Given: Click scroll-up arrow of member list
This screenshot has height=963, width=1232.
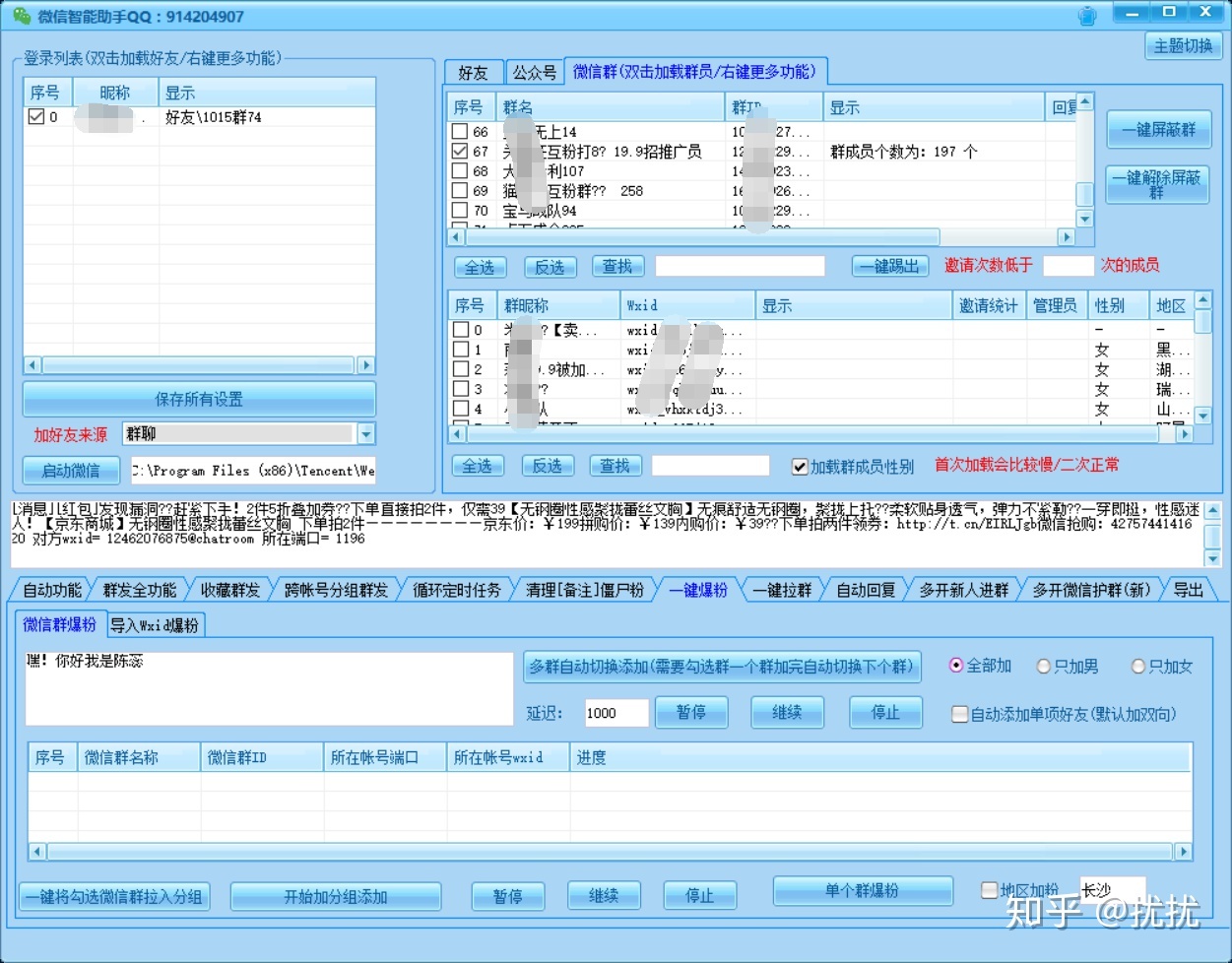Looking at the screenshot, I should coord(1202,299).
